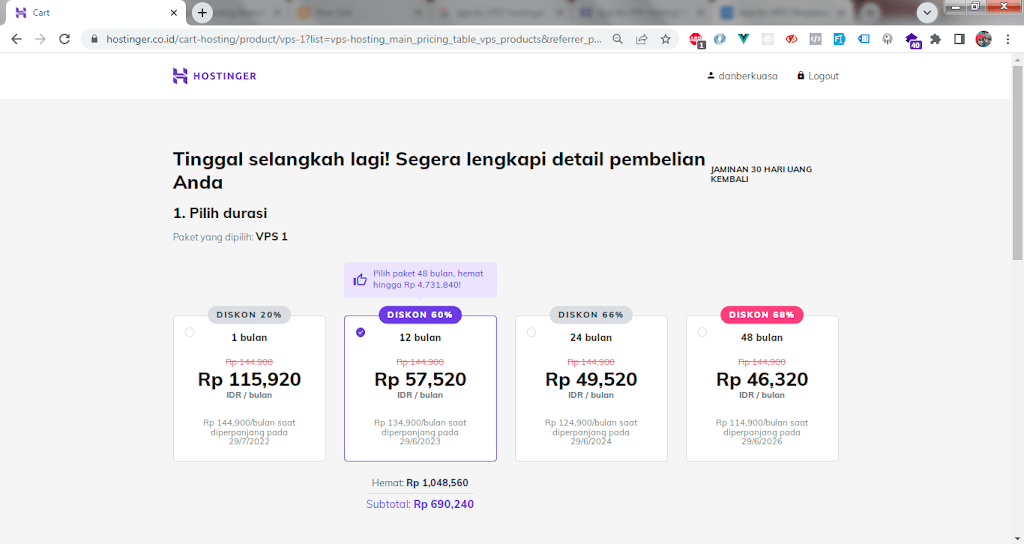Click the 'Pilih paket 48 bulan' tip text
The width and height of the screenshot is (1024, 544).
point(428,280)
